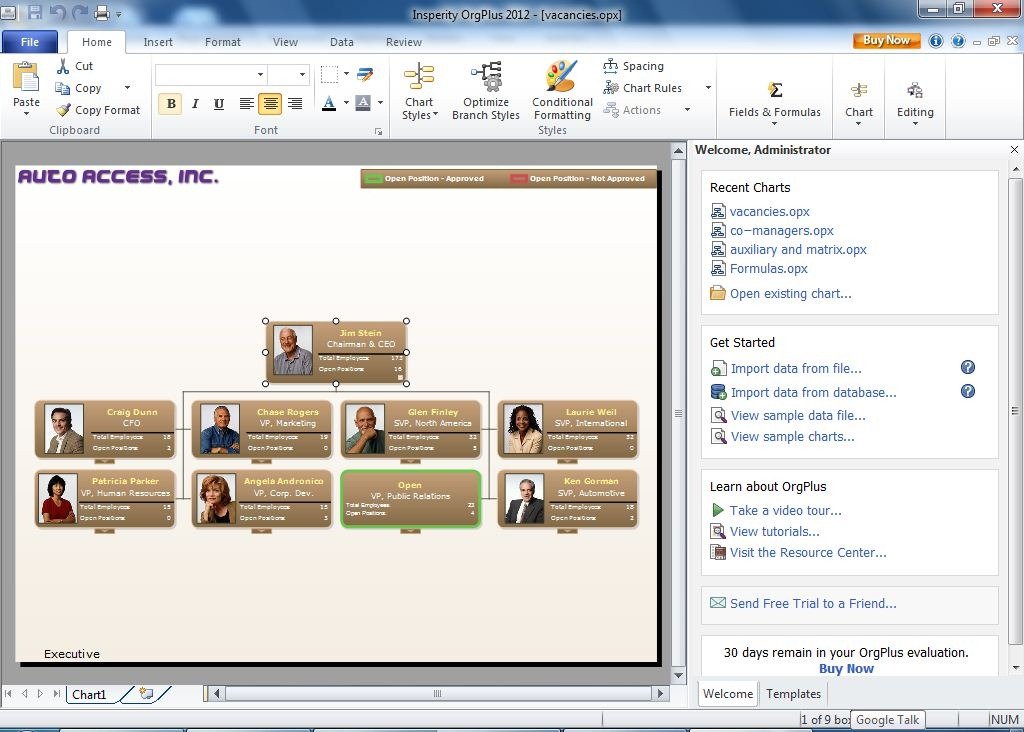This screenshot has height=732, width=1024.
Task: Open Optimize Branch Styles
Action: [486, 91]
